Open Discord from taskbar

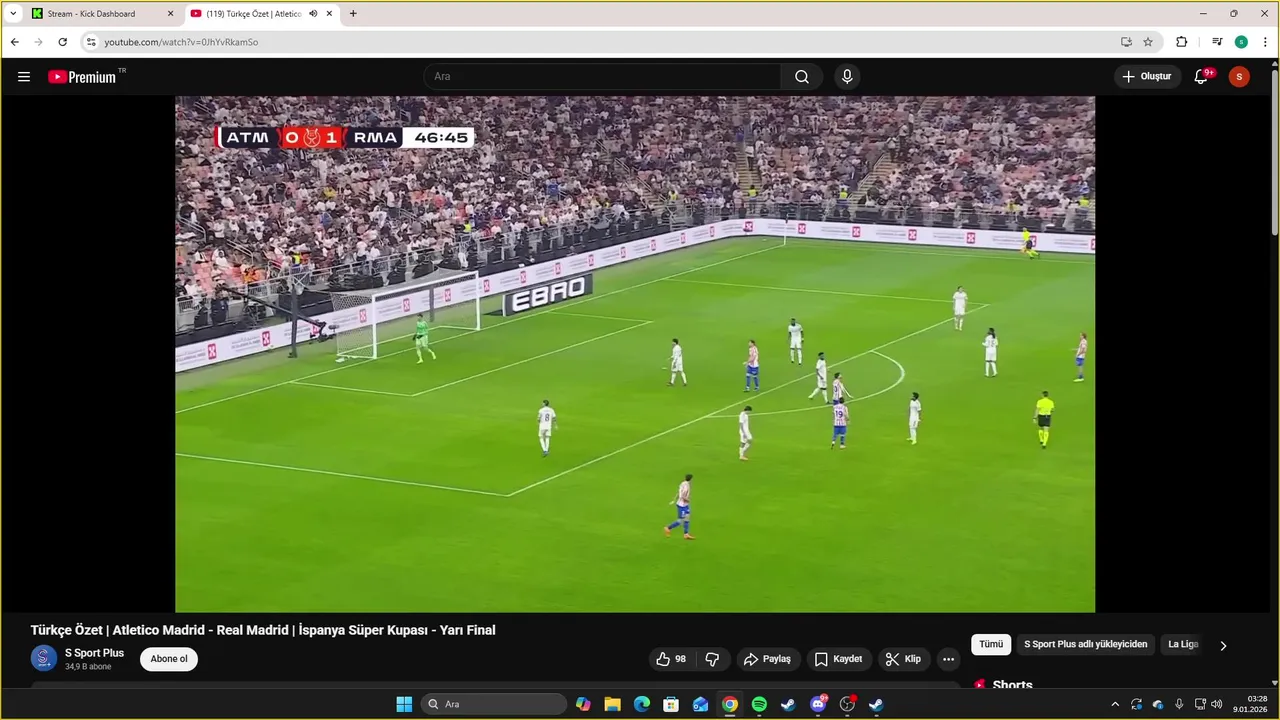818,704
